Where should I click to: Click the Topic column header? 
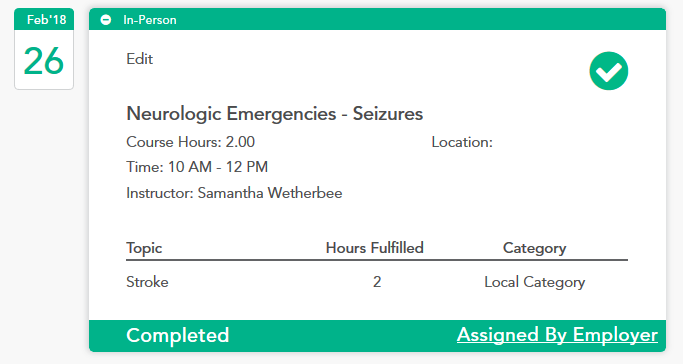coord(144,248)
